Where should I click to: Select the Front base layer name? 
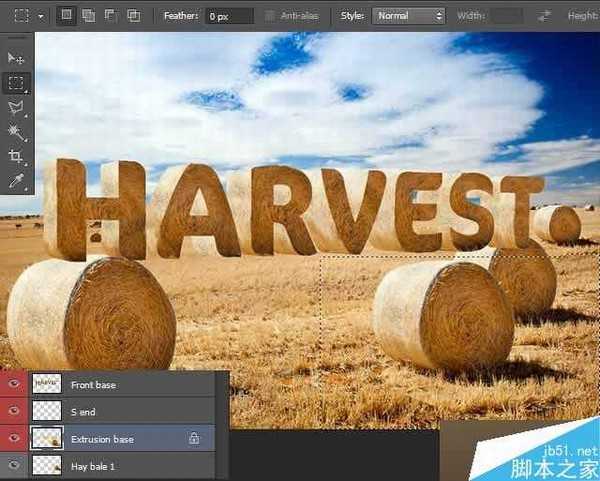click(93, 384)
